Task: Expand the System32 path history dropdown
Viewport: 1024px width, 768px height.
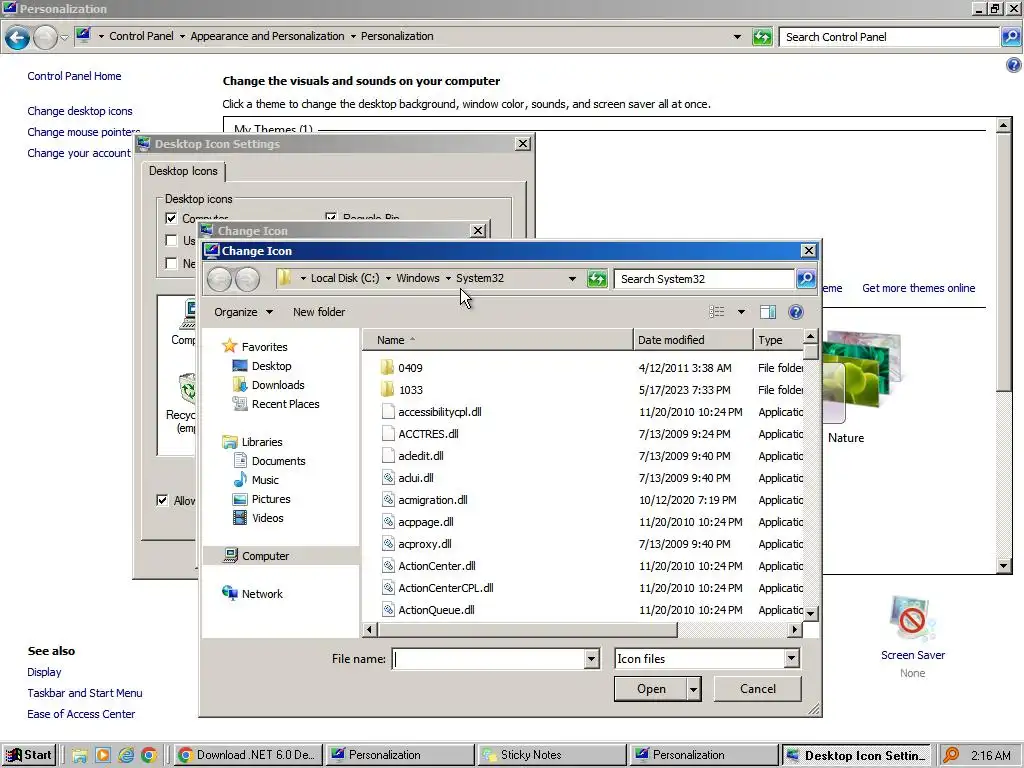Action: (572, 279)
